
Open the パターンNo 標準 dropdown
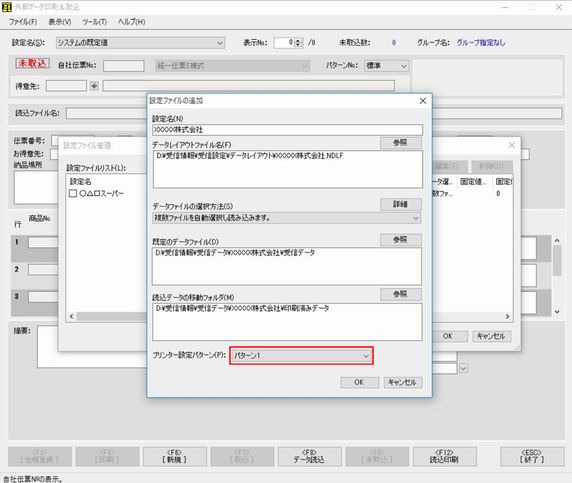pyautogui.click(x=386, y=66)
